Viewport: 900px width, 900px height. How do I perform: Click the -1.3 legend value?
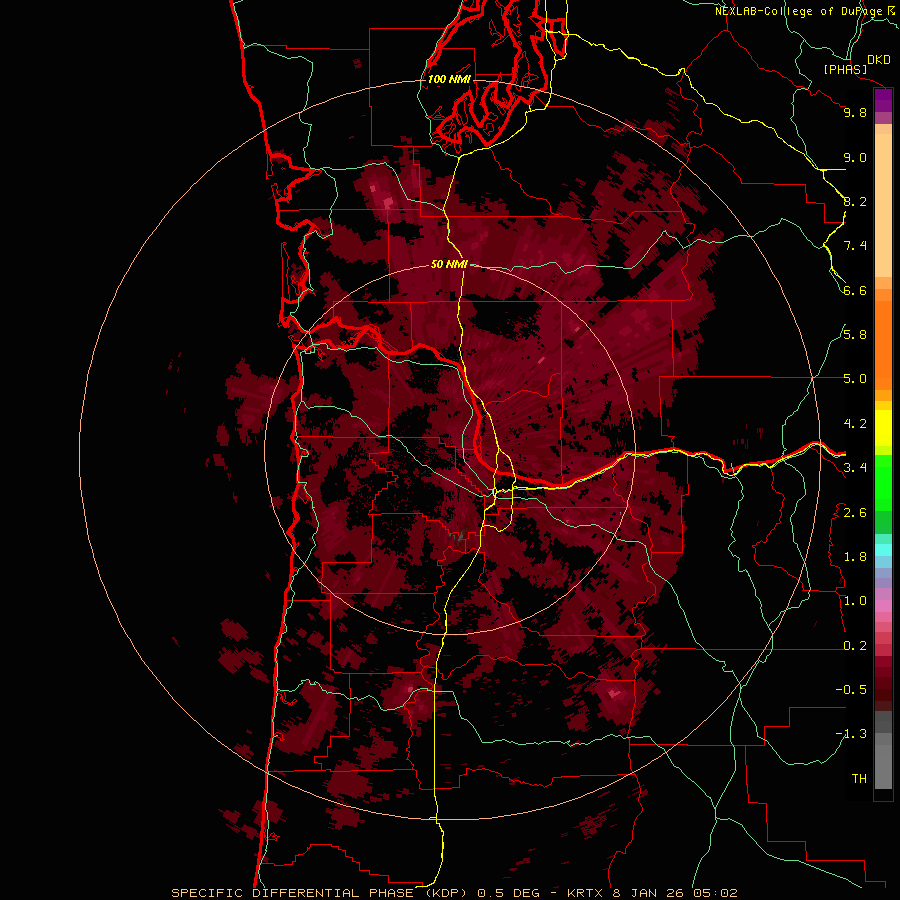coord(851,734)
